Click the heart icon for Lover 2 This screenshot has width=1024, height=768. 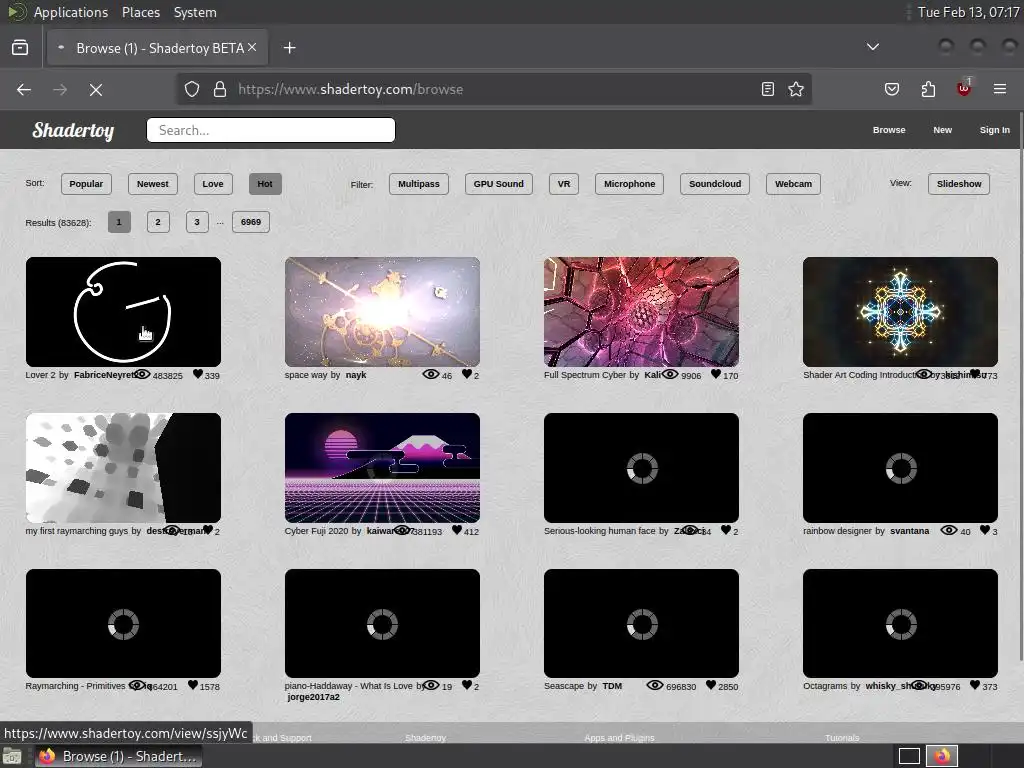198,374
